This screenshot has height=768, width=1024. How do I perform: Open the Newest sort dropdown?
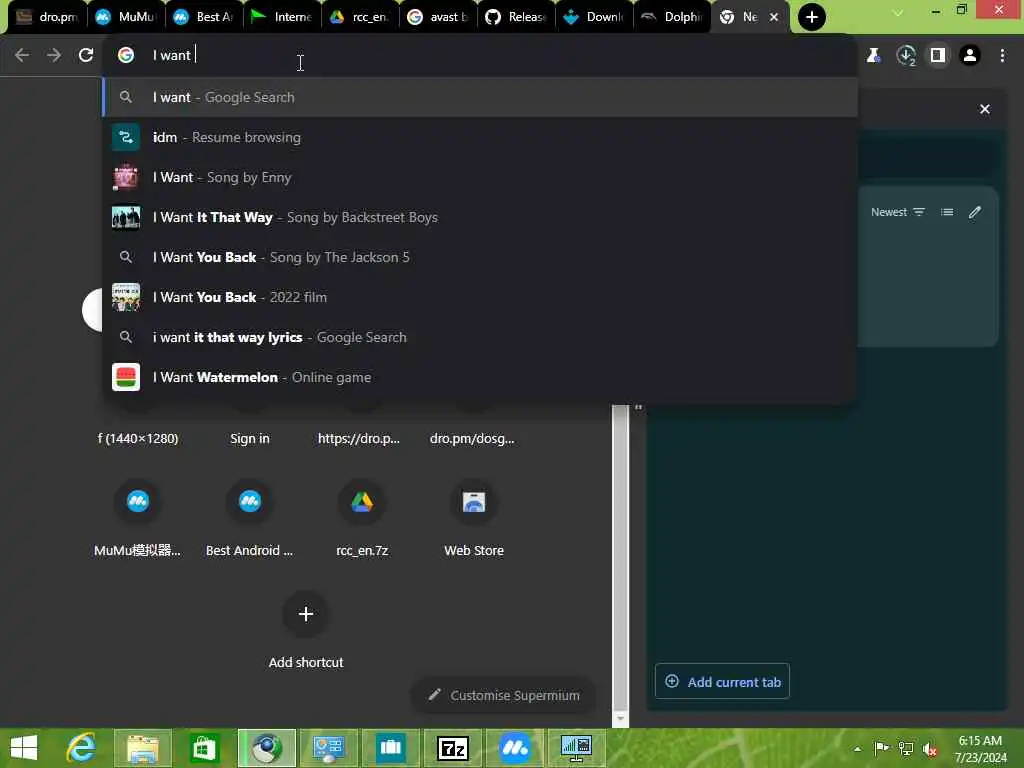(897, 212)
